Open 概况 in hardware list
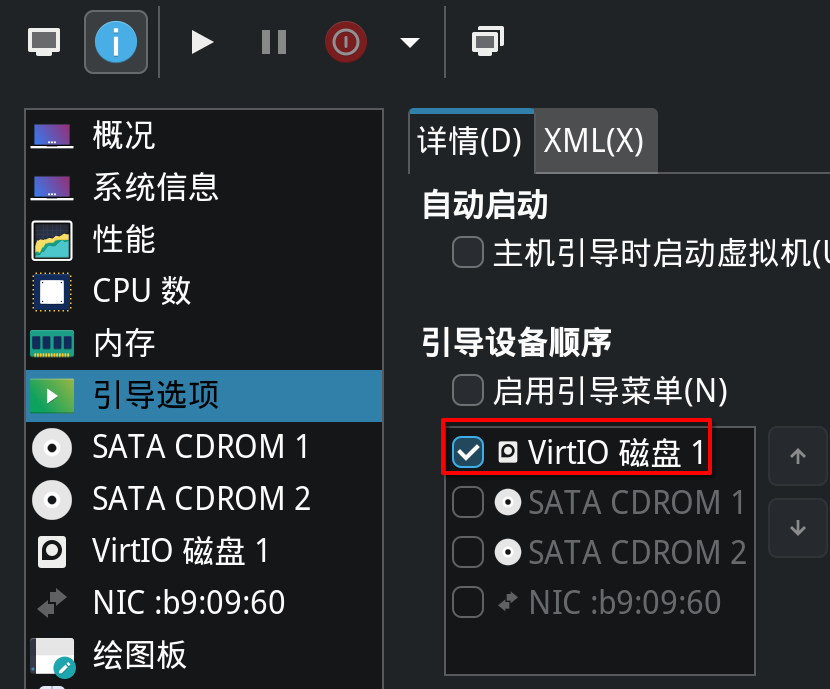The image size is (830, 689). coord(124,135)
